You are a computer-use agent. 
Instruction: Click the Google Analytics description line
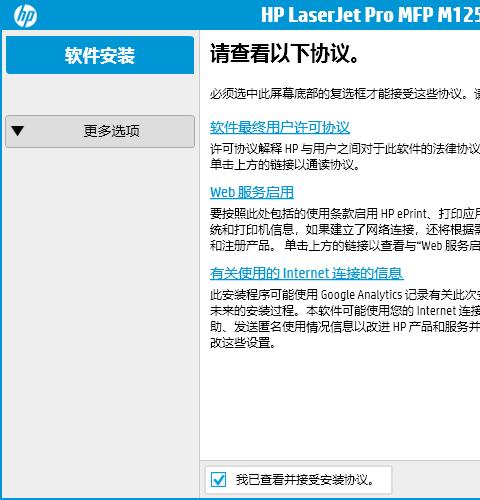click(x=345, y=295)
